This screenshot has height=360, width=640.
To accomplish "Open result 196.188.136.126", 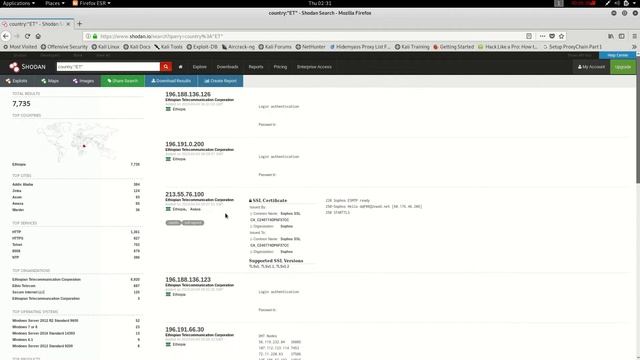I will point(188,94).
